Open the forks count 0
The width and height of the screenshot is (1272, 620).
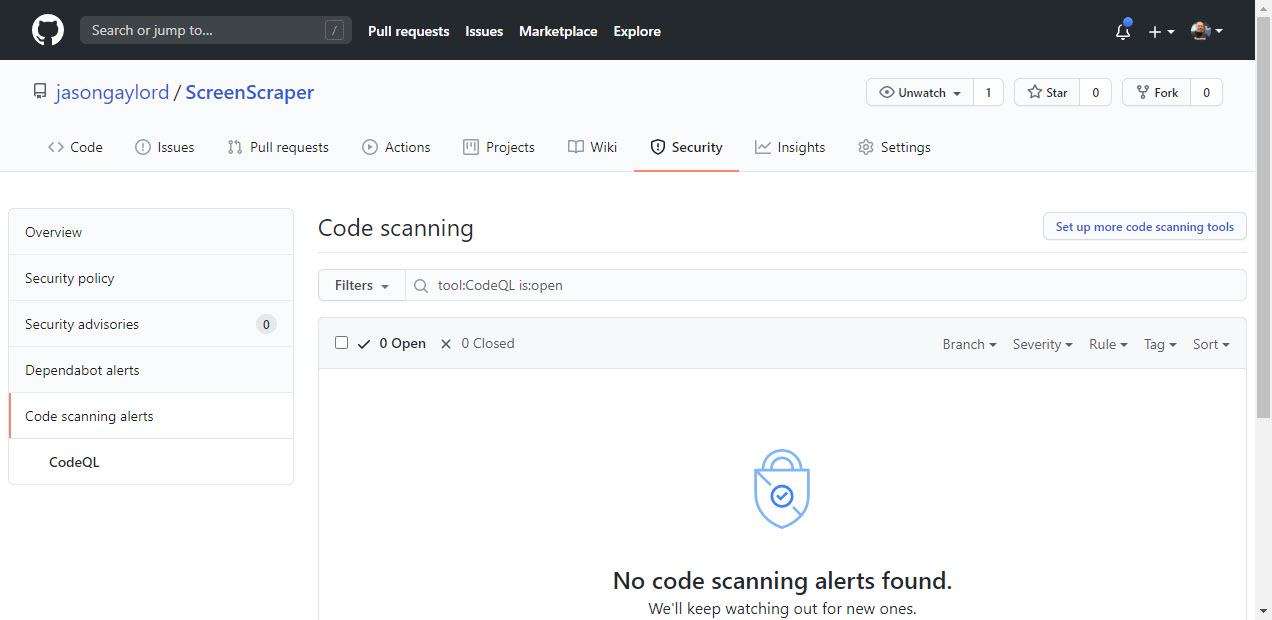coord(1206,92)
